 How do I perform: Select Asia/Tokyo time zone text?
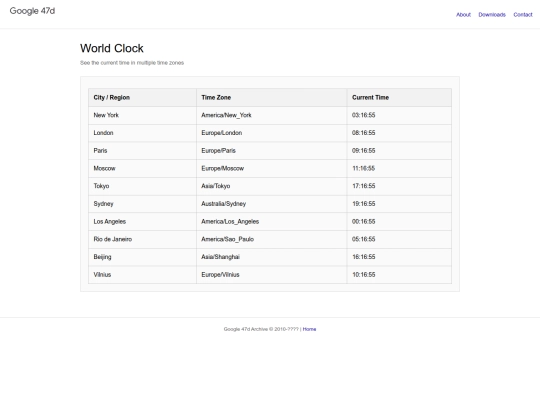pos(216,186)
